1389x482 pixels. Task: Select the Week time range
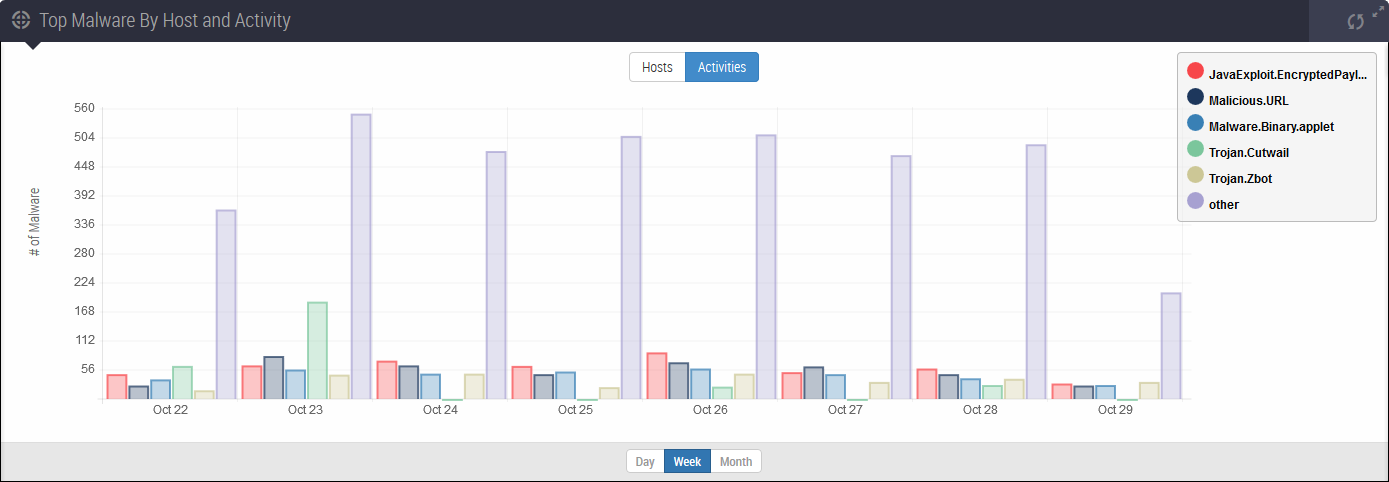tap(687, 461)
